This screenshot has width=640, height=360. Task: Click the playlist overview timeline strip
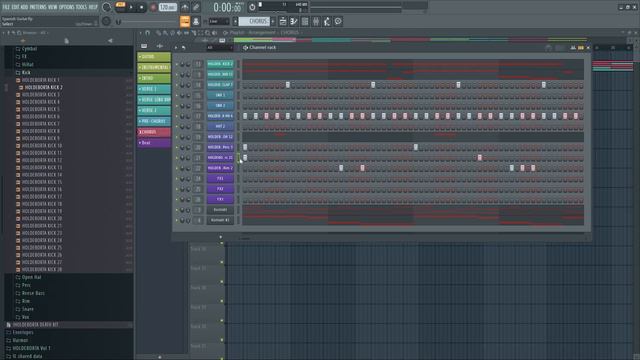[x=410, y=40]
